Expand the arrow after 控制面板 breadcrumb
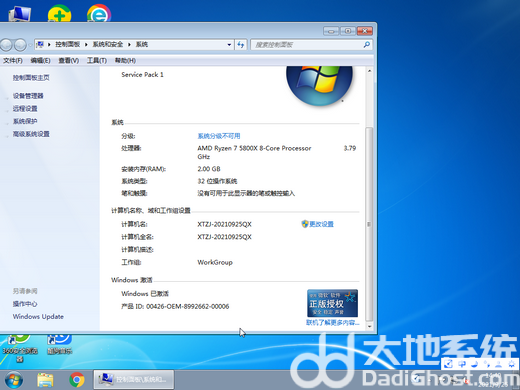This screenshot has width=520, height=390. tap(86, 44)
